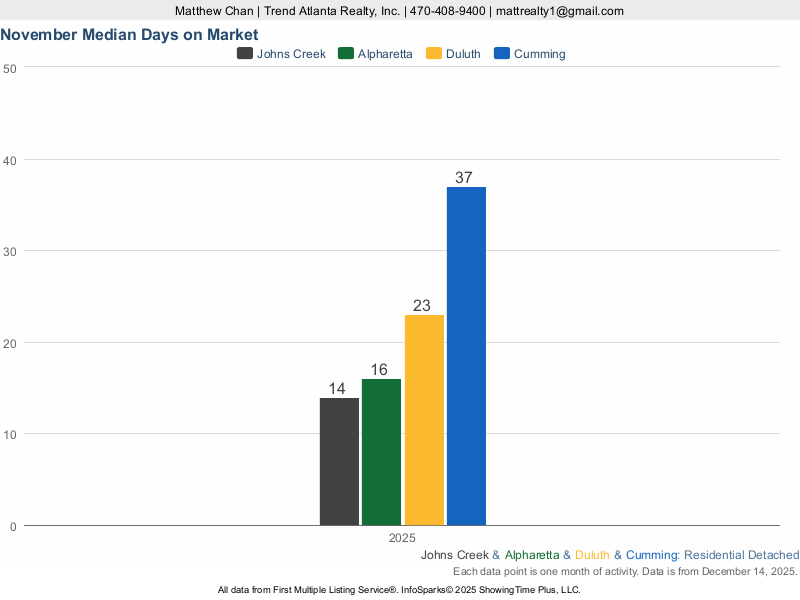Select the tall blue Cumming bar
The width and height of the screenshot is (800, 600).
[x=466, y=356]
